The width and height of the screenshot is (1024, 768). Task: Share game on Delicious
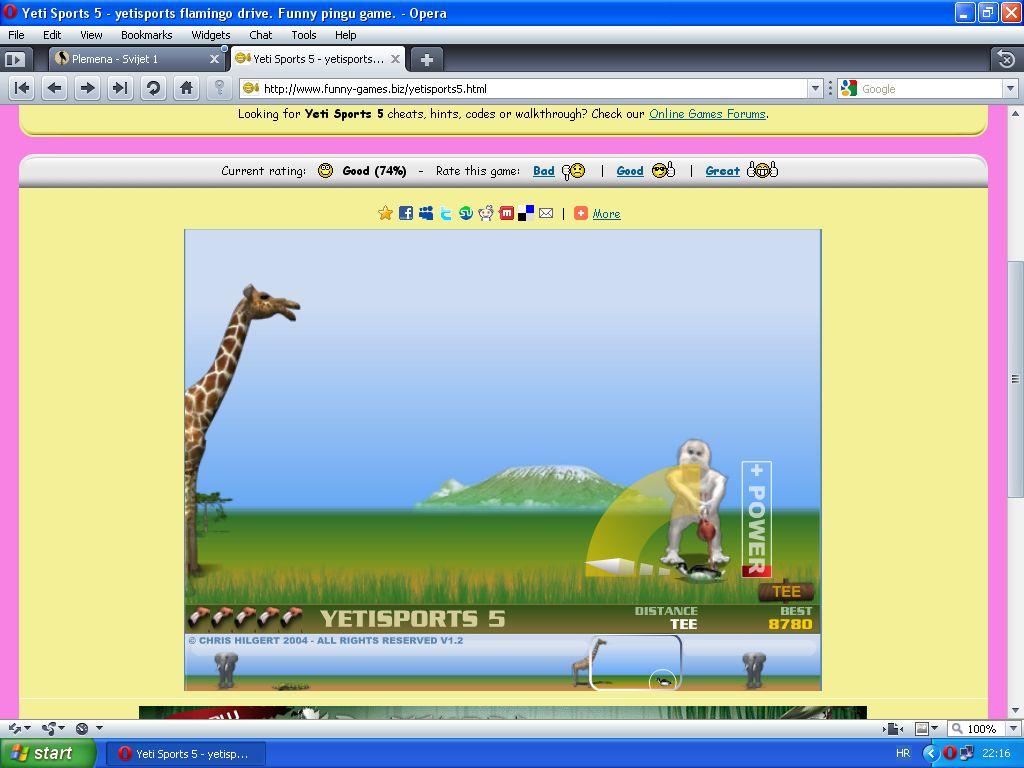click(526, 213)
